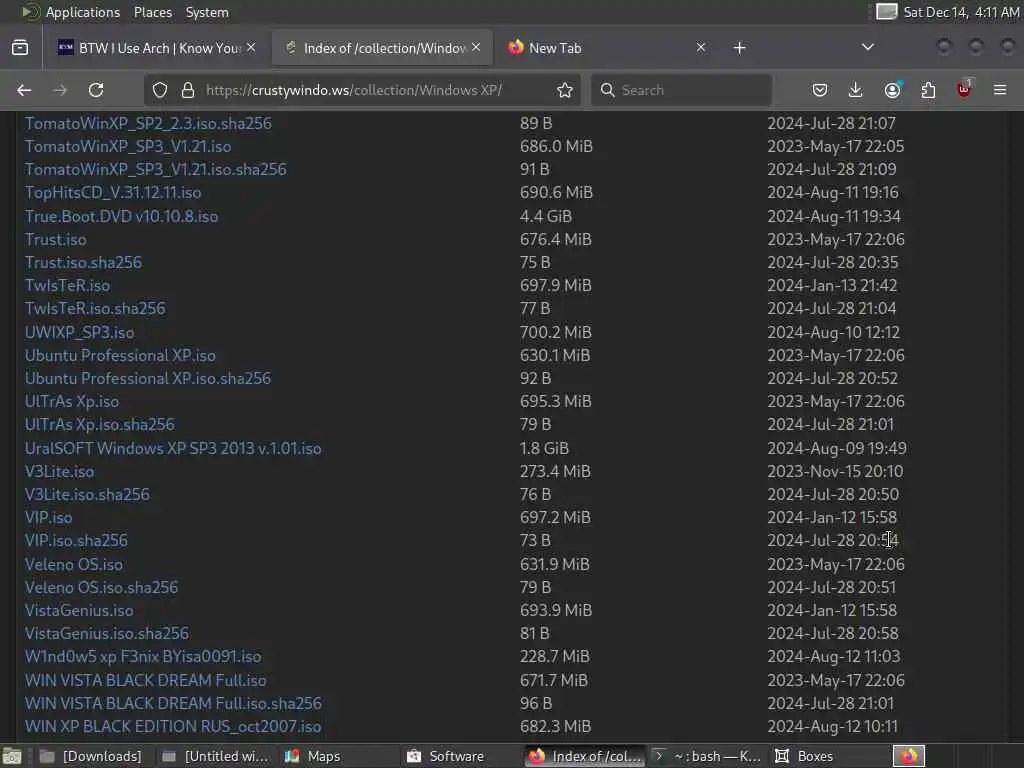Open VistaGenius.iso link
Screen dimensions: 1024x768
(79, 611)
